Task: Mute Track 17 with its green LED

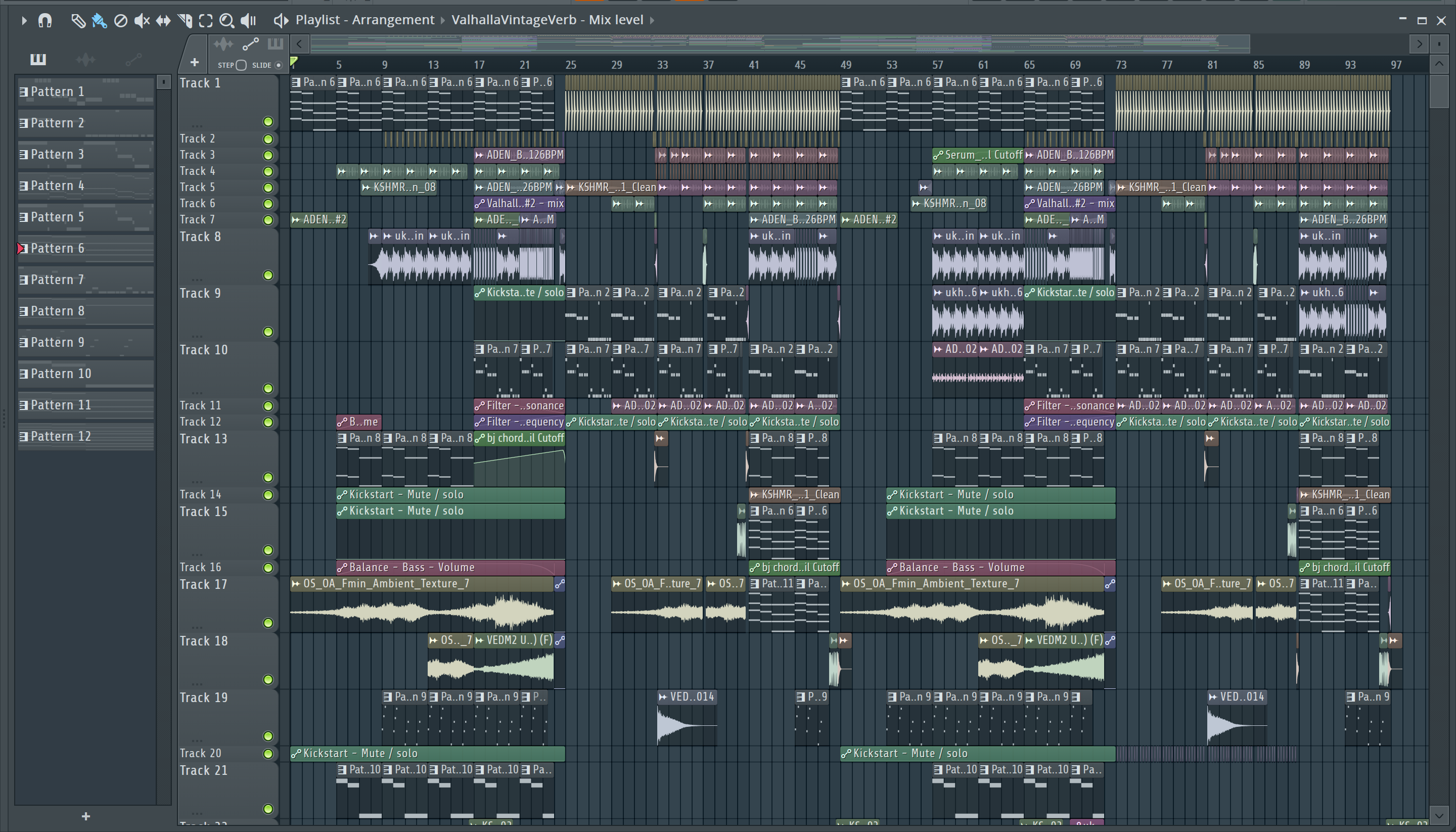Action: tap(268, 623)
